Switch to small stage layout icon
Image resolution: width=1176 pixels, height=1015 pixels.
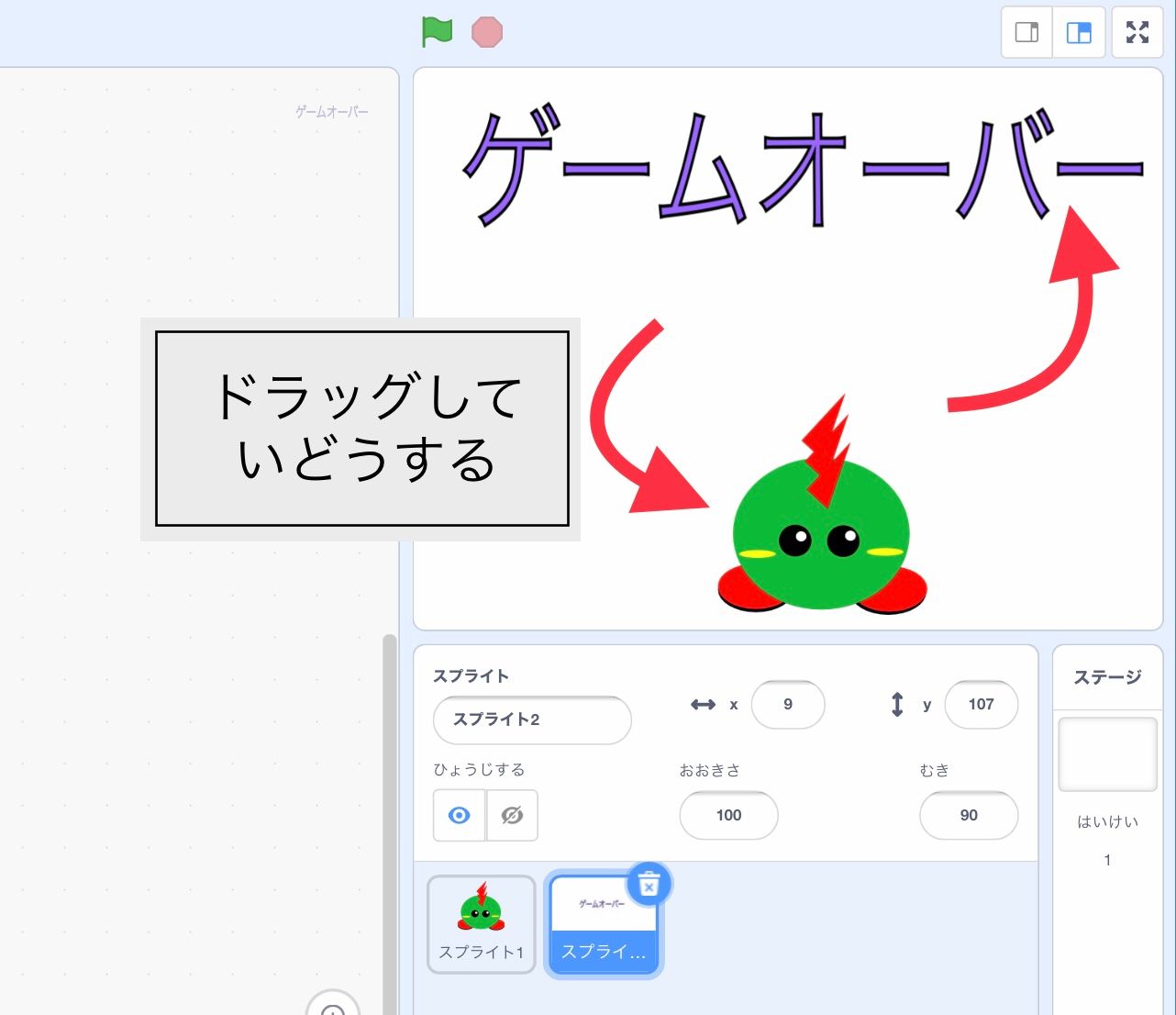tap(1026, 32)
